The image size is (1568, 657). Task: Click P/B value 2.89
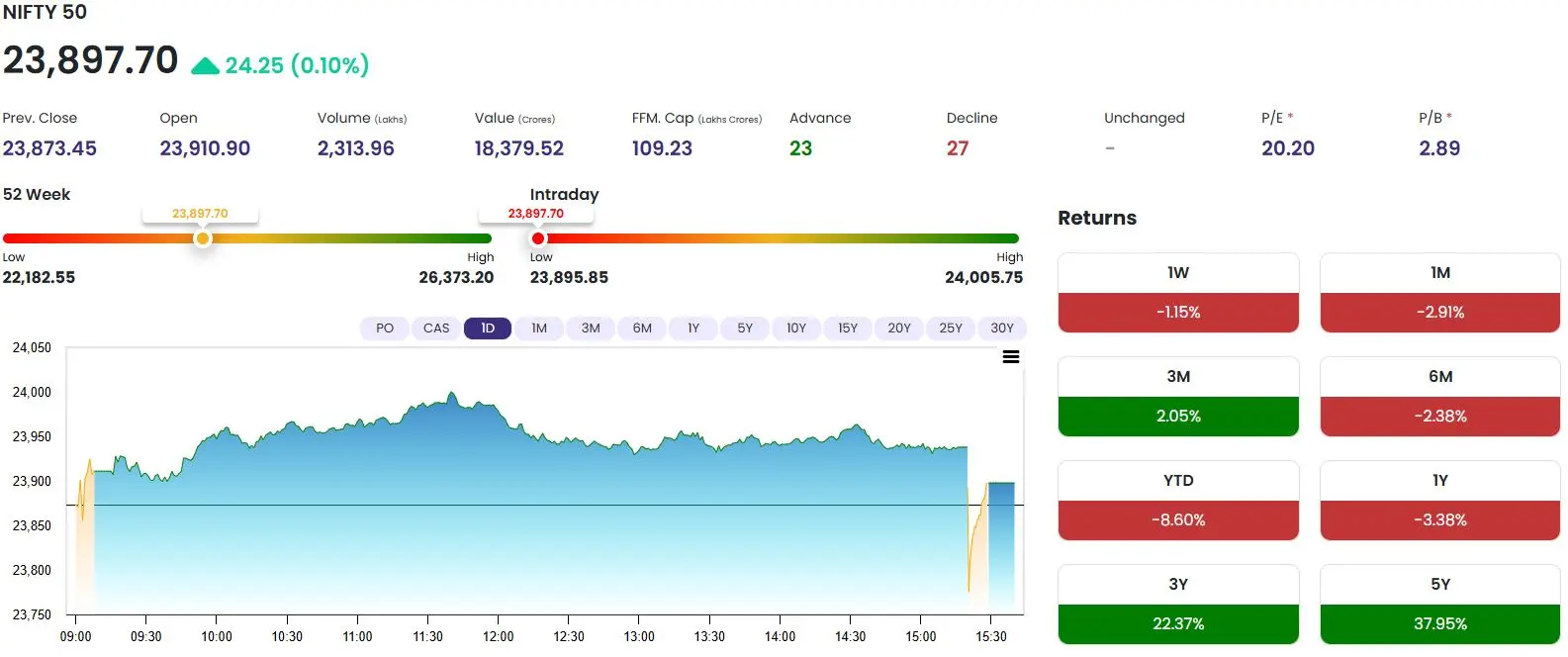click(x=1438, y=148)
